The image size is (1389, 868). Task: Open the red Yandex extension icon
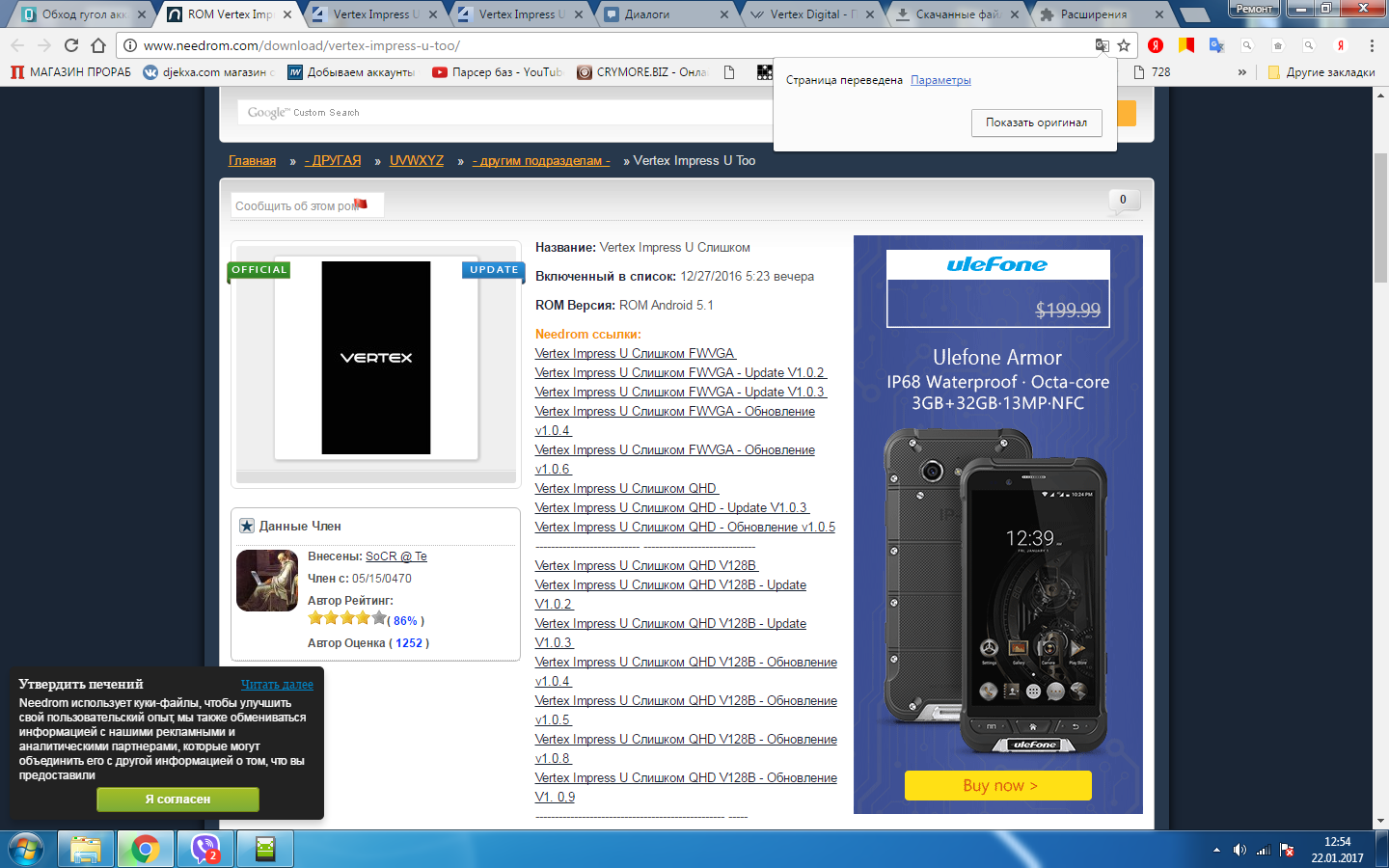[1156, 45]
